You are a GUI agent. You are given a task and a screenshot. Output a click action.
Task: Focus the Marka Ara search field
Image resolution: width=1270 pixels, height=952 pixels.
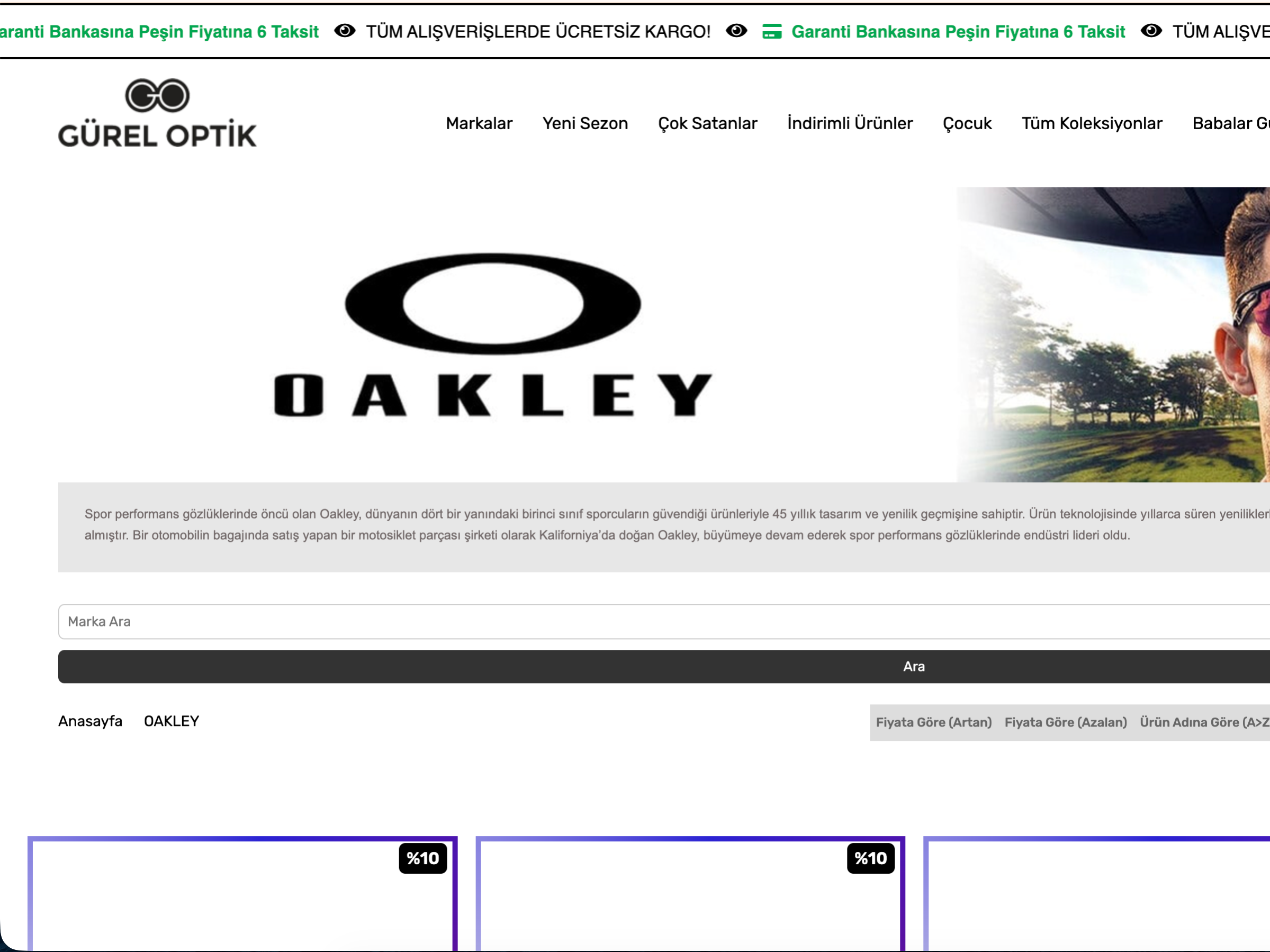coord(664,621)
